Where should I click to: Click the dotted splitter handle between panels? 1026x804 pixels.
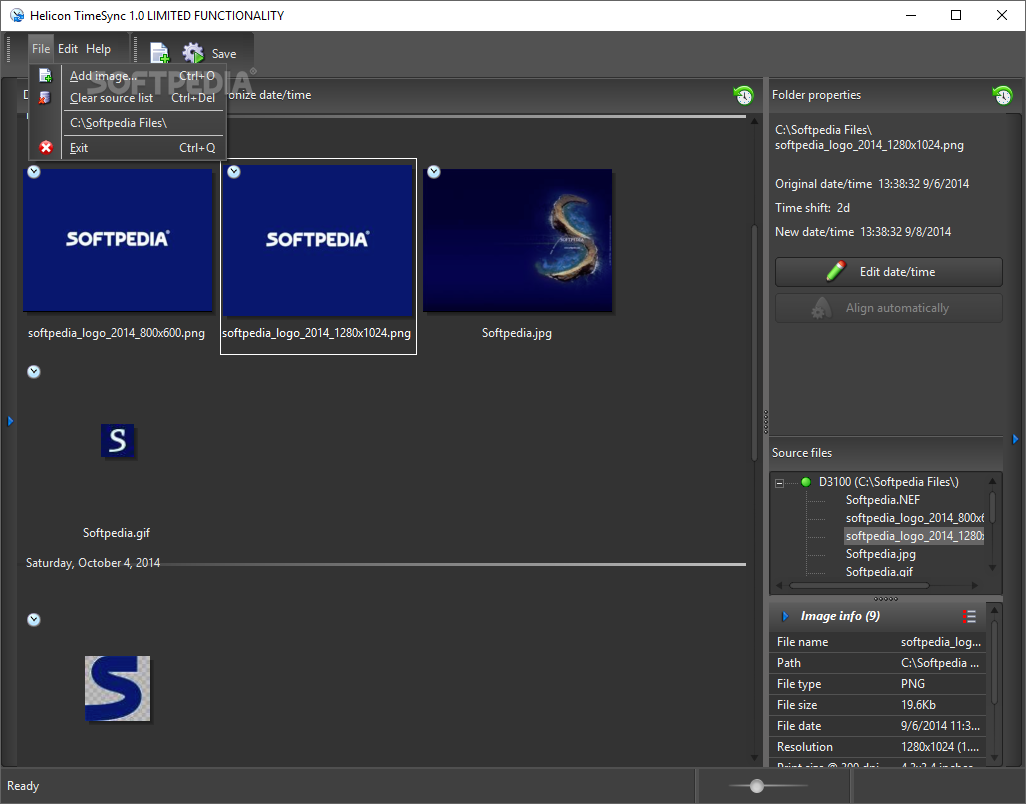(x=766, y=422)
